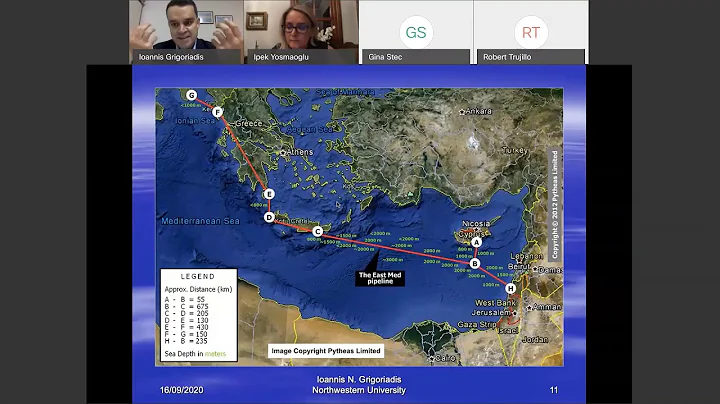720x404 pixels.
Task: Click pipeline waypoint marker G
Action: [191, 95]
